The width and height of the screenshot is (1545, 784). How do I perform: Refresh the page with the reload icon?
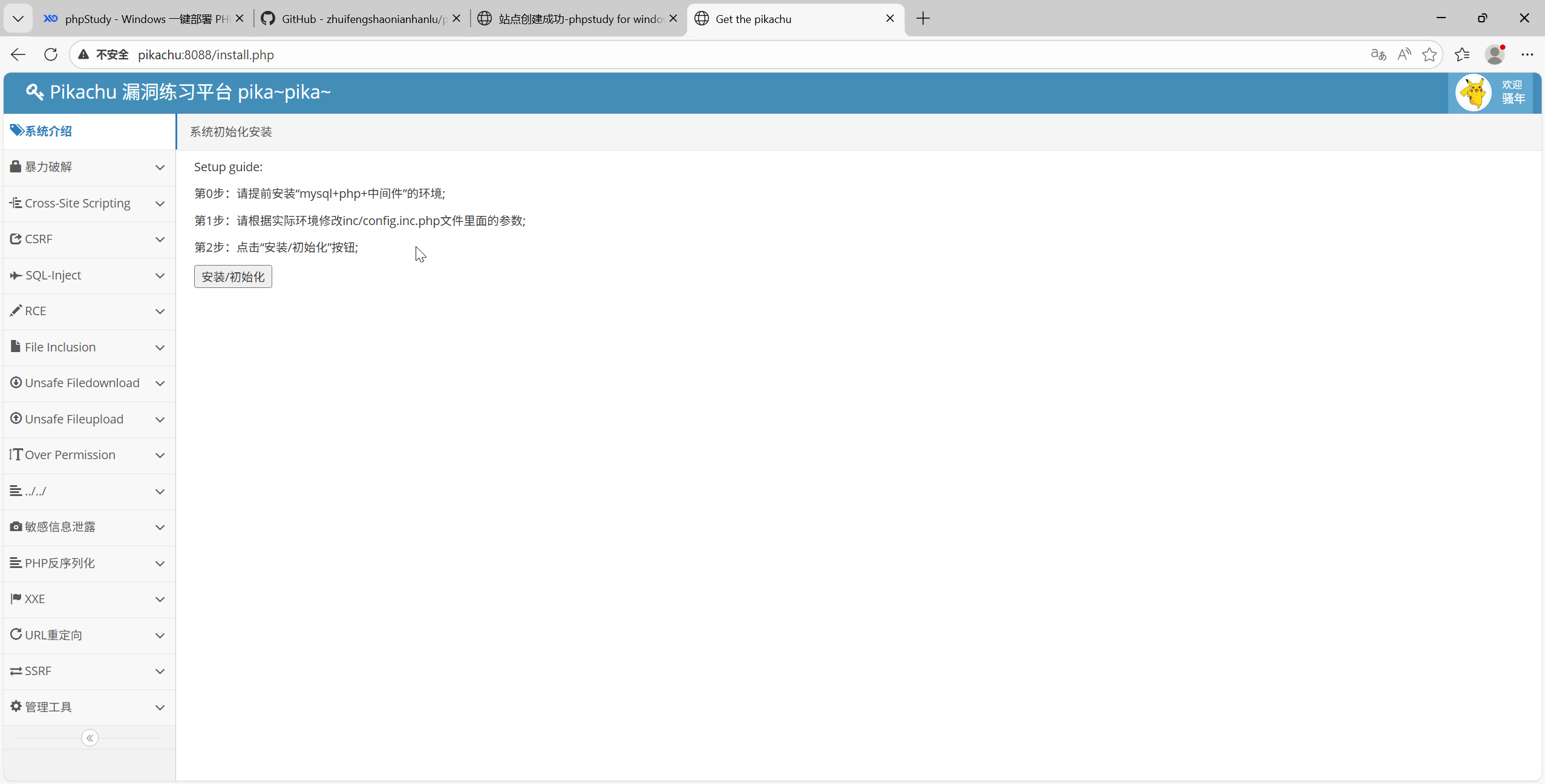pyautogui.click(x=51, y=54)
